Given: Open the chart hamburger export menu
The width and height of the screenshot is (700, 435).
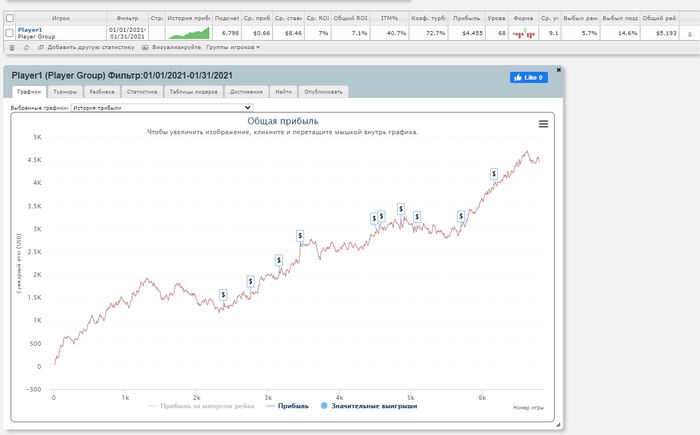Looking at the screenshot, I should pyautogui.click(x=543, y=124).
